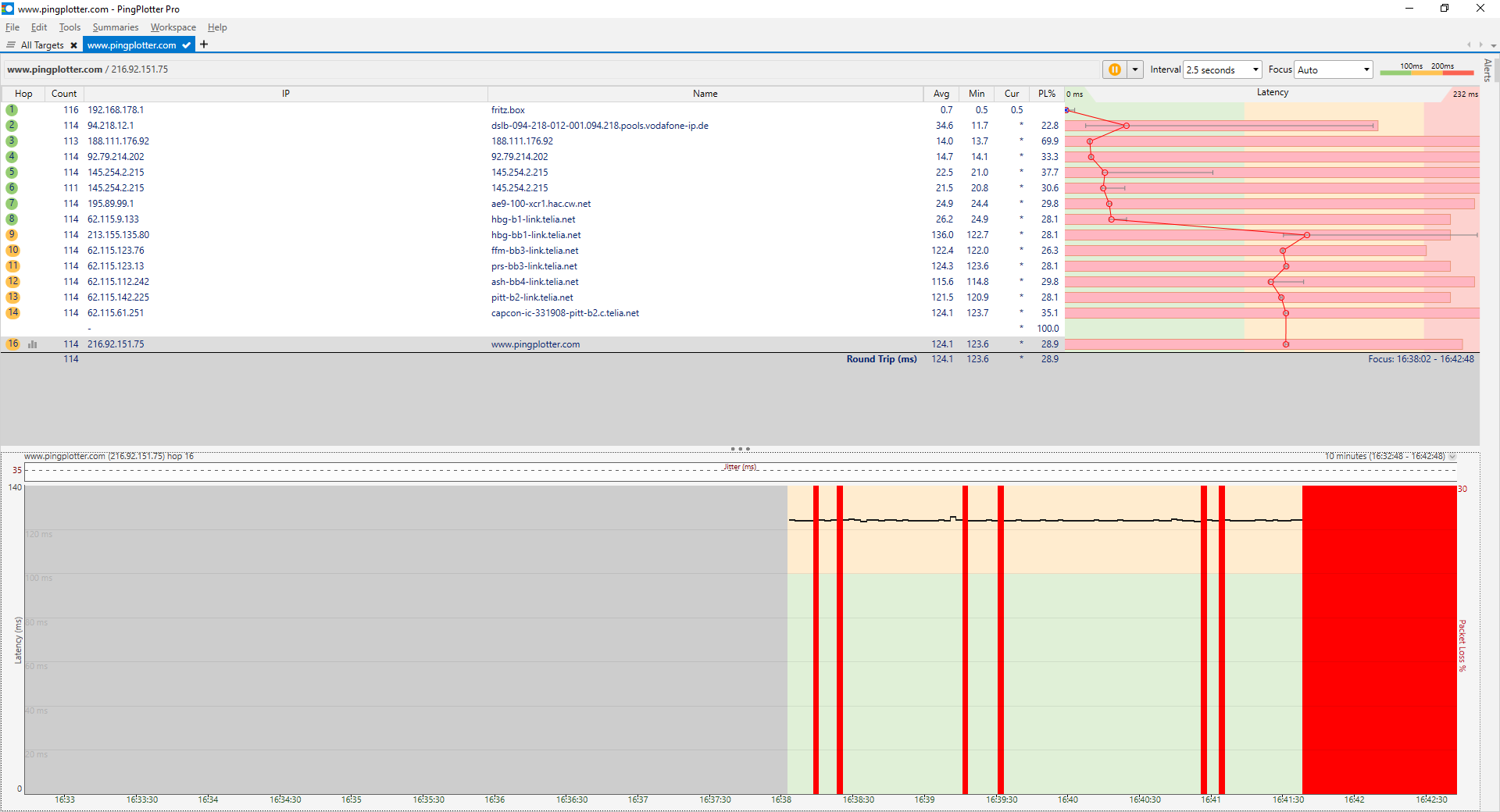Click the Latency graph column header
Image resolution: width=1500 pixels, height=812 pixels.
coord(1272,93)
